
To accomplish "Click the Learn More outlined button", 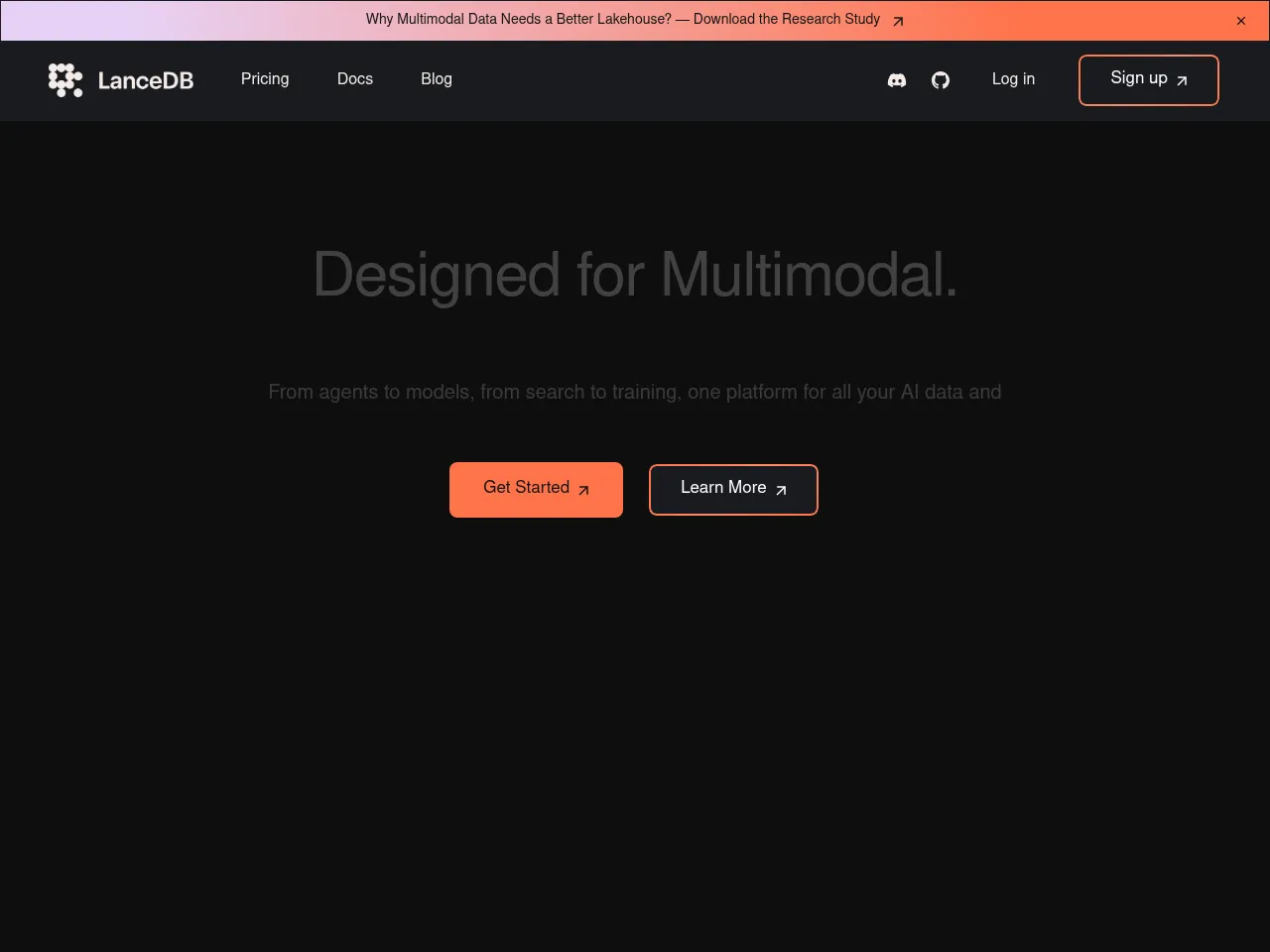I will click(x=733, y=489).
